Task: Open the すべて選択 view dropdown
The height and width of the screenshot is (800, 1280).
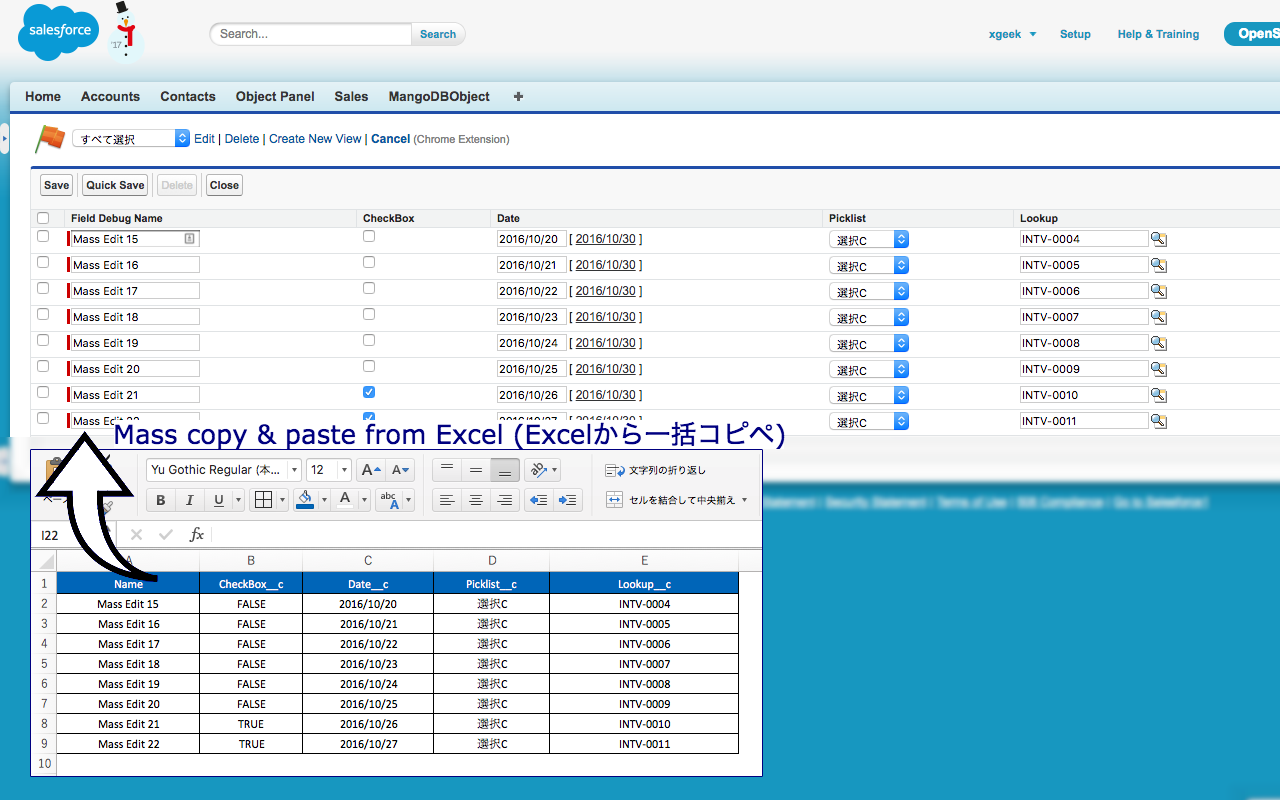Action: [131, 139]
